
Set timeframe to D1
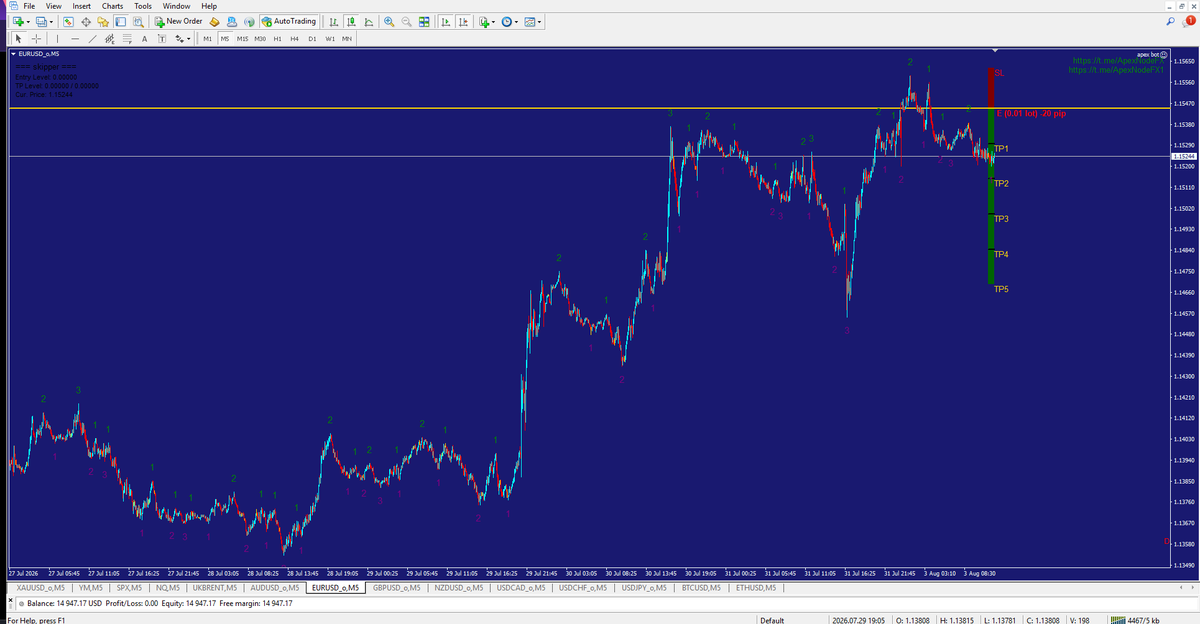[x=312, y=39]
